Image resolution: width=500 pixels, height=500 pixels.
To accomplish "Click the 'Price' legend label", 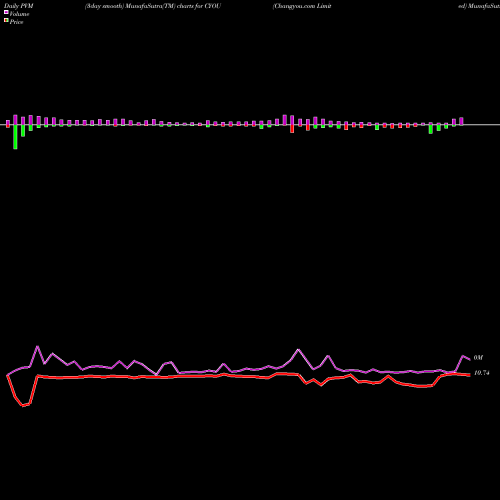I will click(16, 22).
